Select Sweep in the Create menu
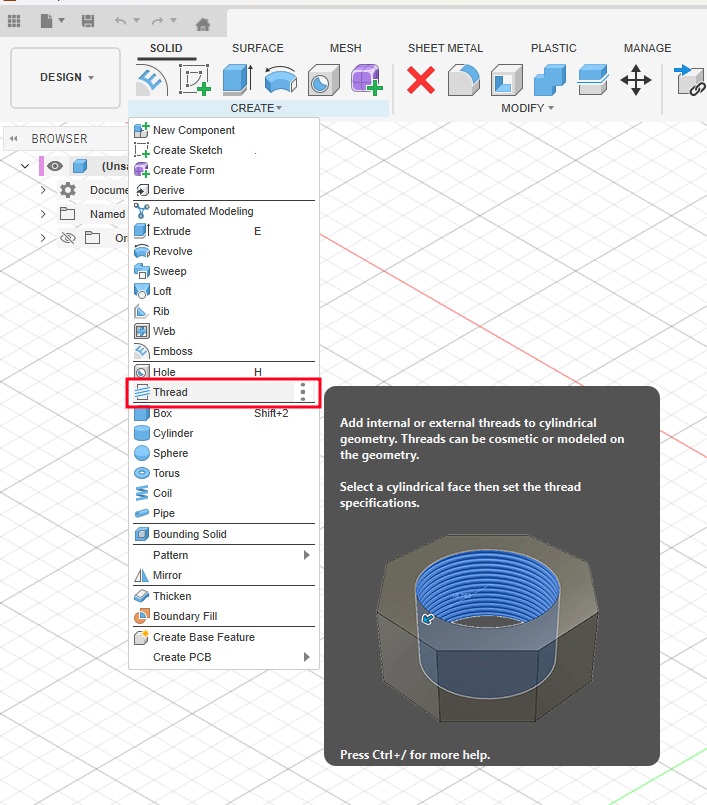This screenshot has height=805, width=707. point(224,271)
